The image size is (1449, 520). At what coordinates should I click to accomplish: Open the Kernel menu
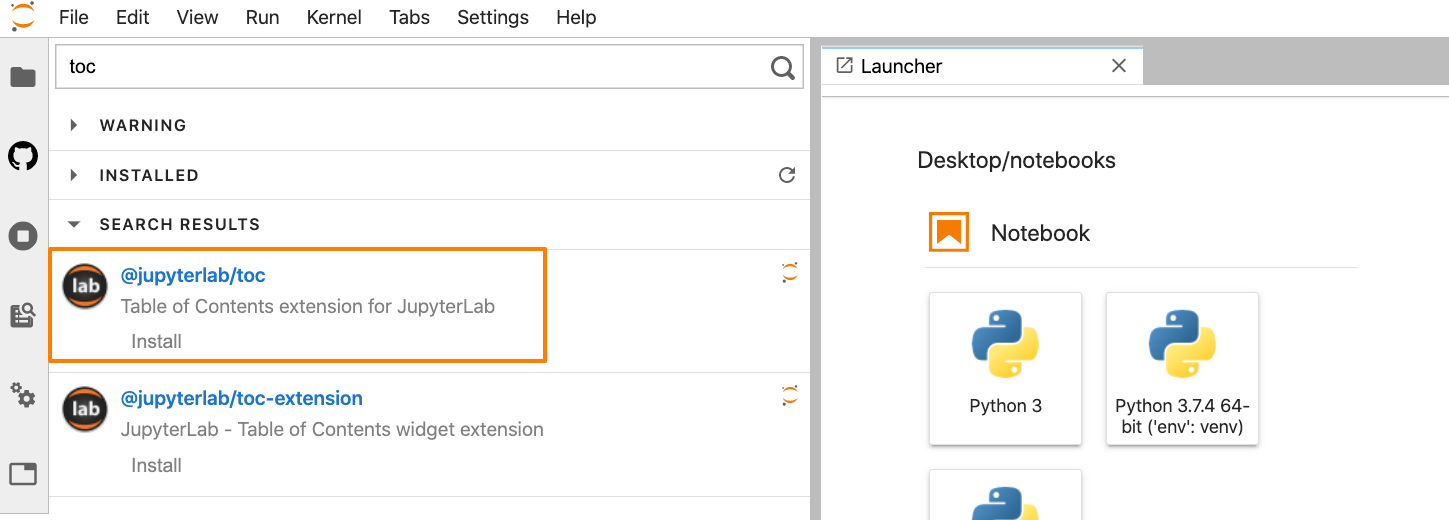pos(334,17)
